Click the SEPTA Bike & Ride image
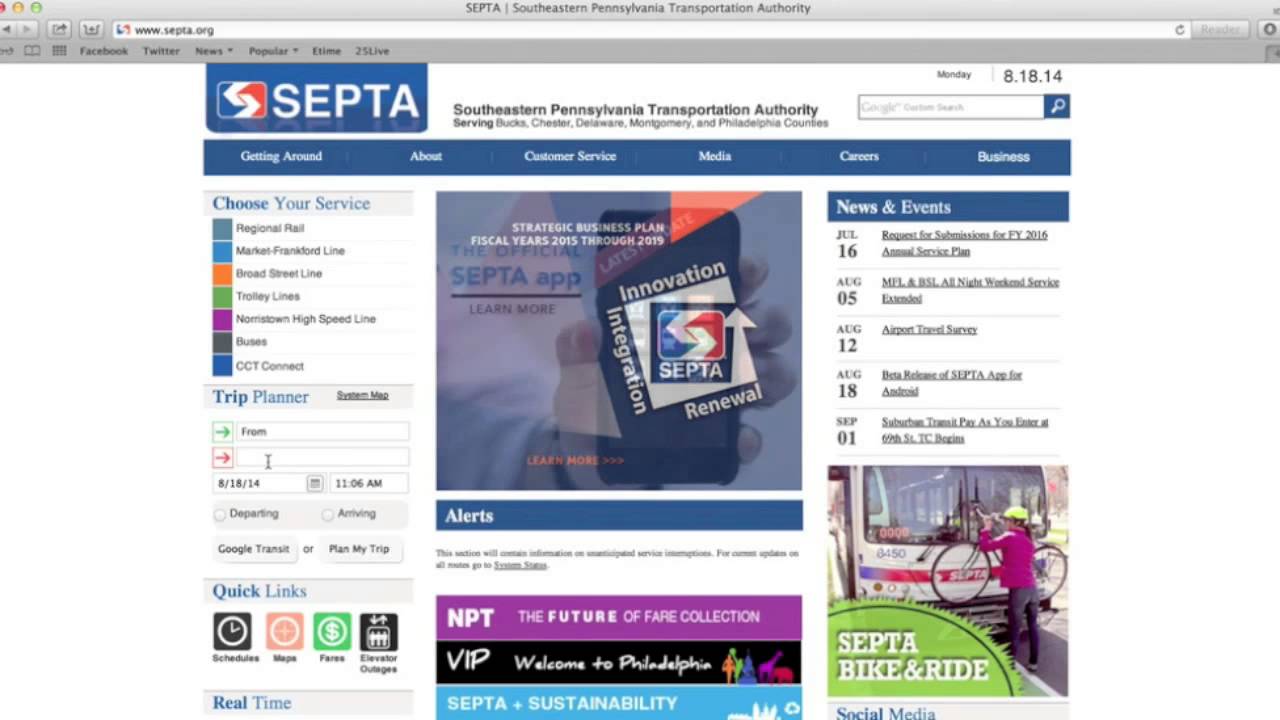Image resolution: width=1280 pixels, height=720 pixels. [948, 581]
